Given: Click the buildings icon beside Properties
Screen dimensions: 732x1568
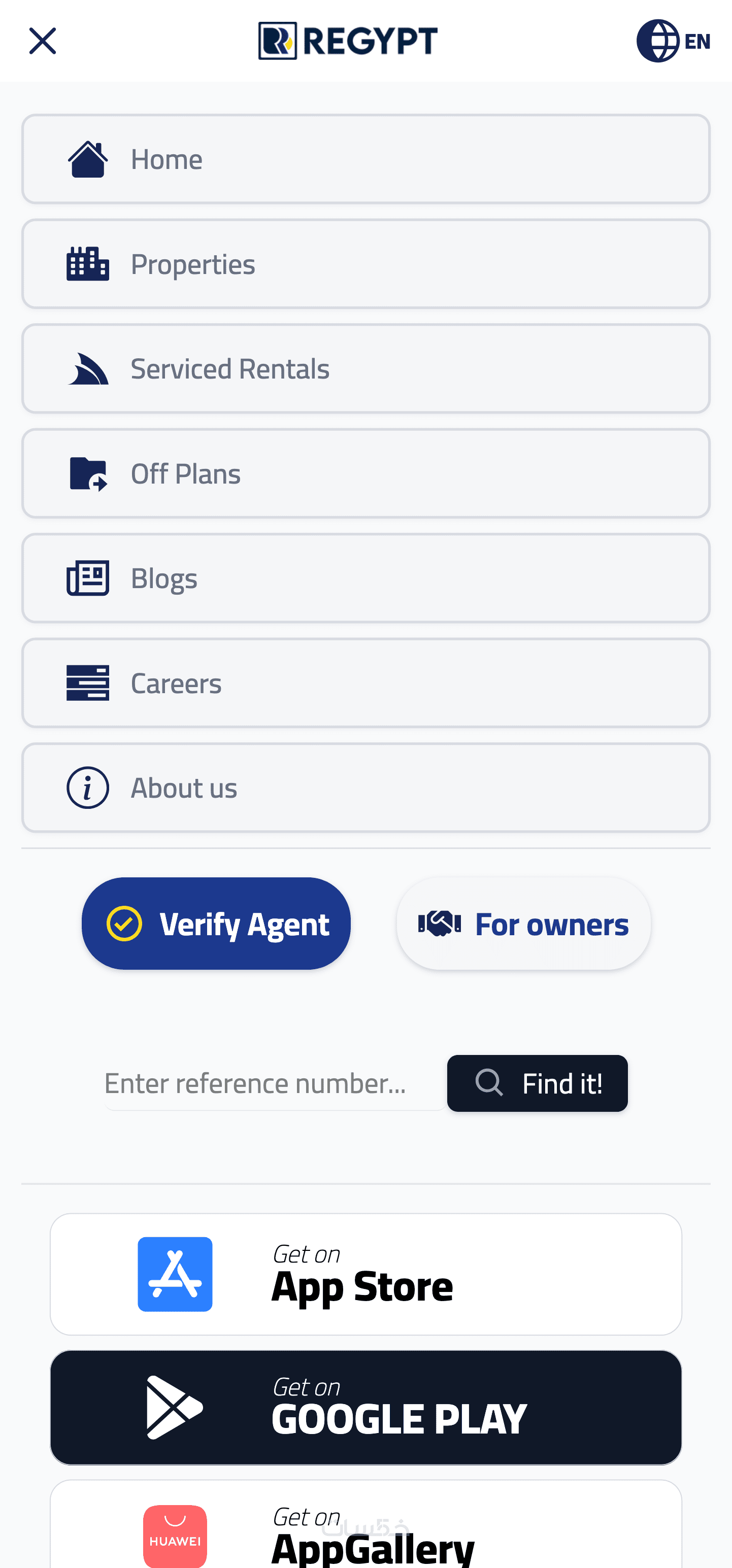Looking at the screenshot, I should pos(88,263).
